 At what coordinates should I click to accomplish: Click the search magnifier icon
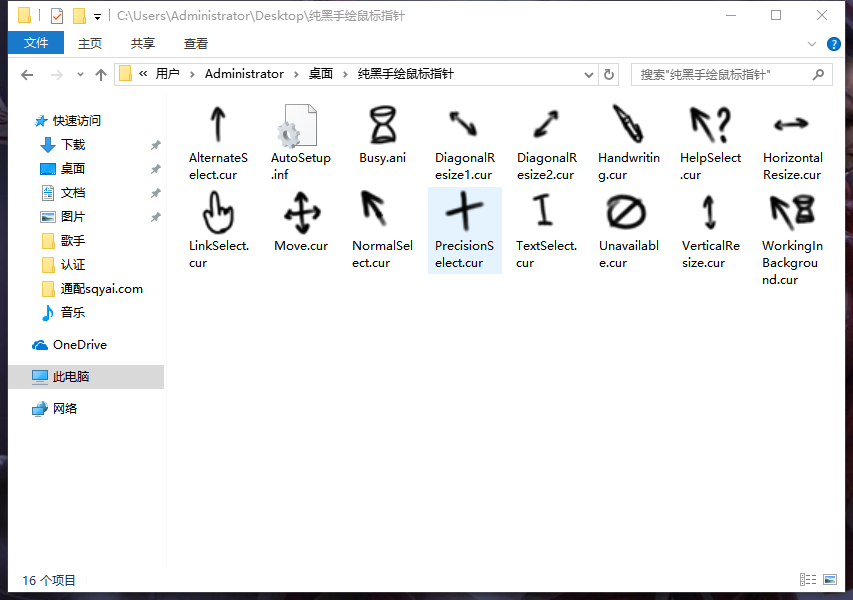click(x=818, y=75)
